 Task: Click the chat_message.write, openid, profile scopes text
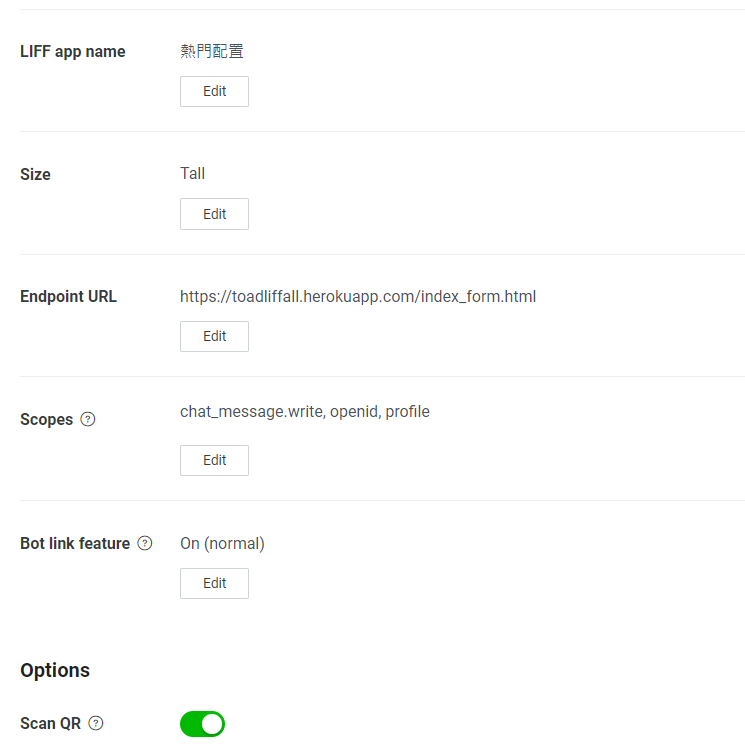pos(304,411)
